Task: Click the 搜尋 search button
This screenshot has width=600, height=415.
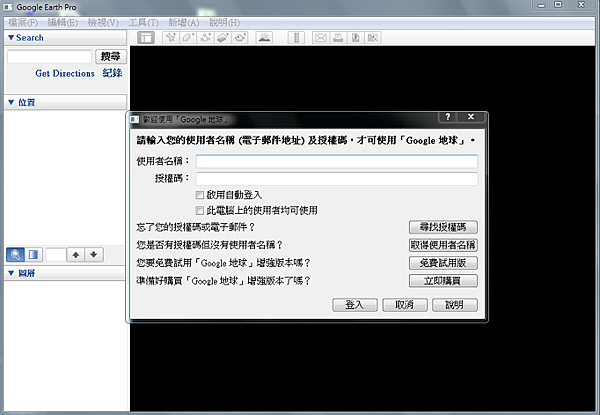Action: [x=111, y=57]
